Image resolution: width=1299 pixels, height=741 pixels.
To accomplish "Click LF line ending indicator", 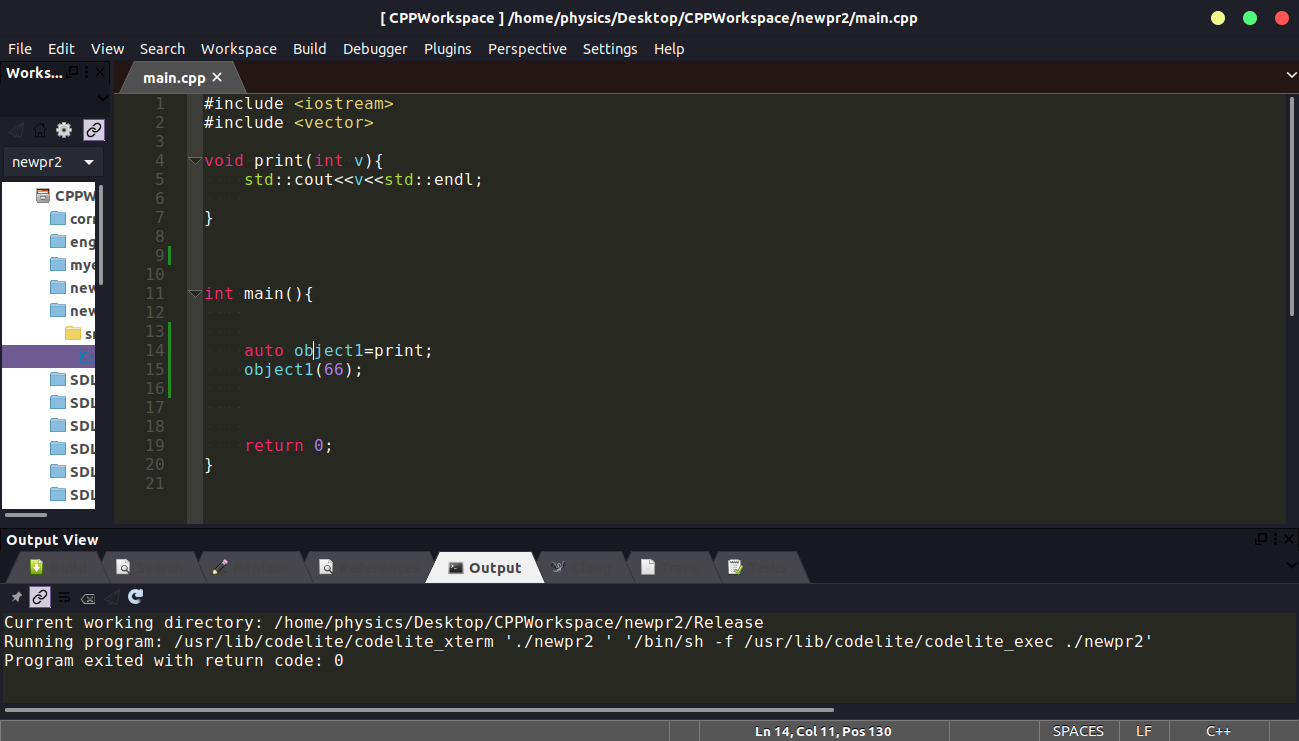I will [x=1143, y=730].
